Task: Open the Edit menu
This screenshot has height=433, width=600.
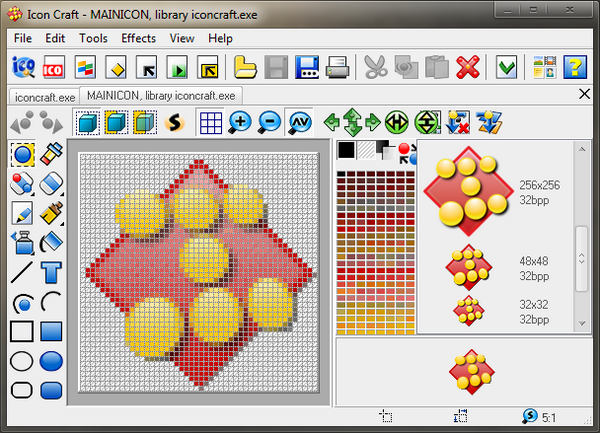Action: point(55,38)
